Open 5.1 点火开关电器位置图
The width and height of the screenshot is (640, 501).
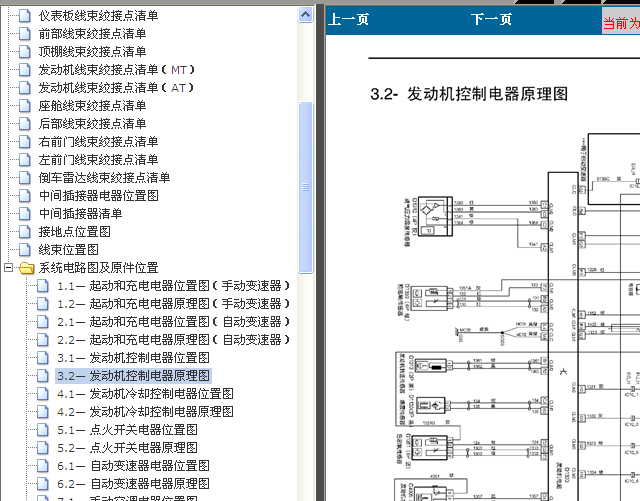[x=127, y=430]
